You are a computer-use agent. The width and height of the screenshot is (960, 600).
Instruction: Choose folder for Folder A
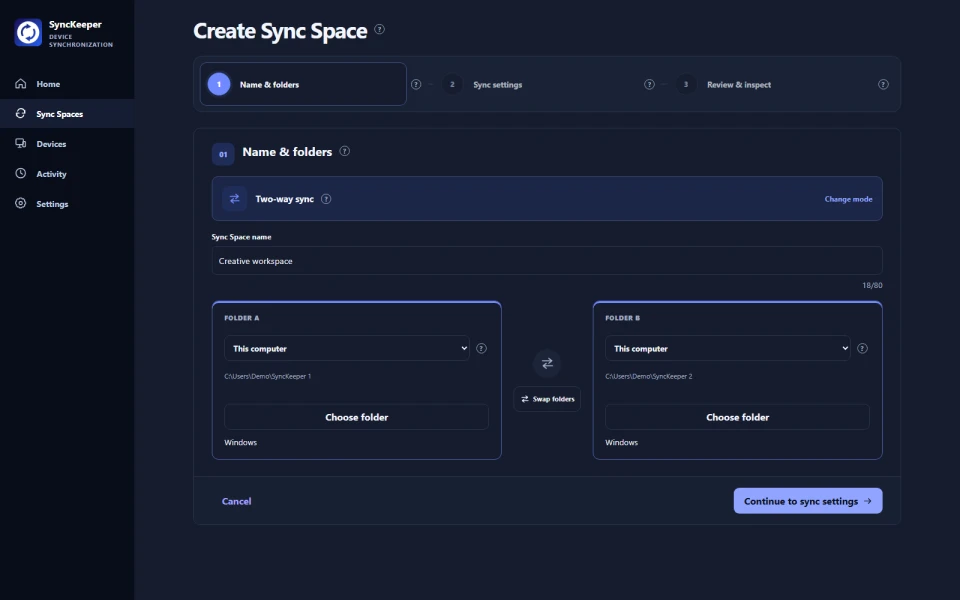(x=356, y=417)
